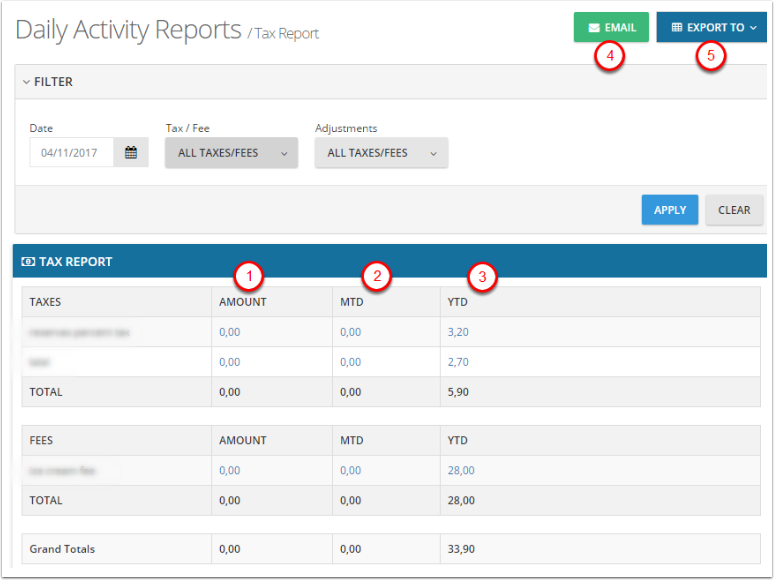The width and height of the screenshot is (774, 580).
Task: Click the Date input field 04/11/2017
Action: point(72,152)
